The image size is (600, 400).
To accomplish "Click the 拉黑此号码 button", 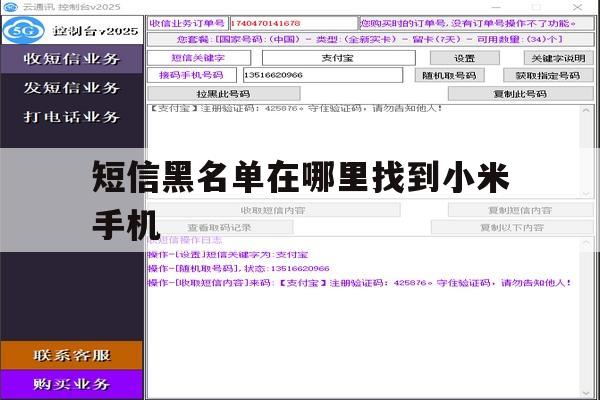I will coord(223,94).
